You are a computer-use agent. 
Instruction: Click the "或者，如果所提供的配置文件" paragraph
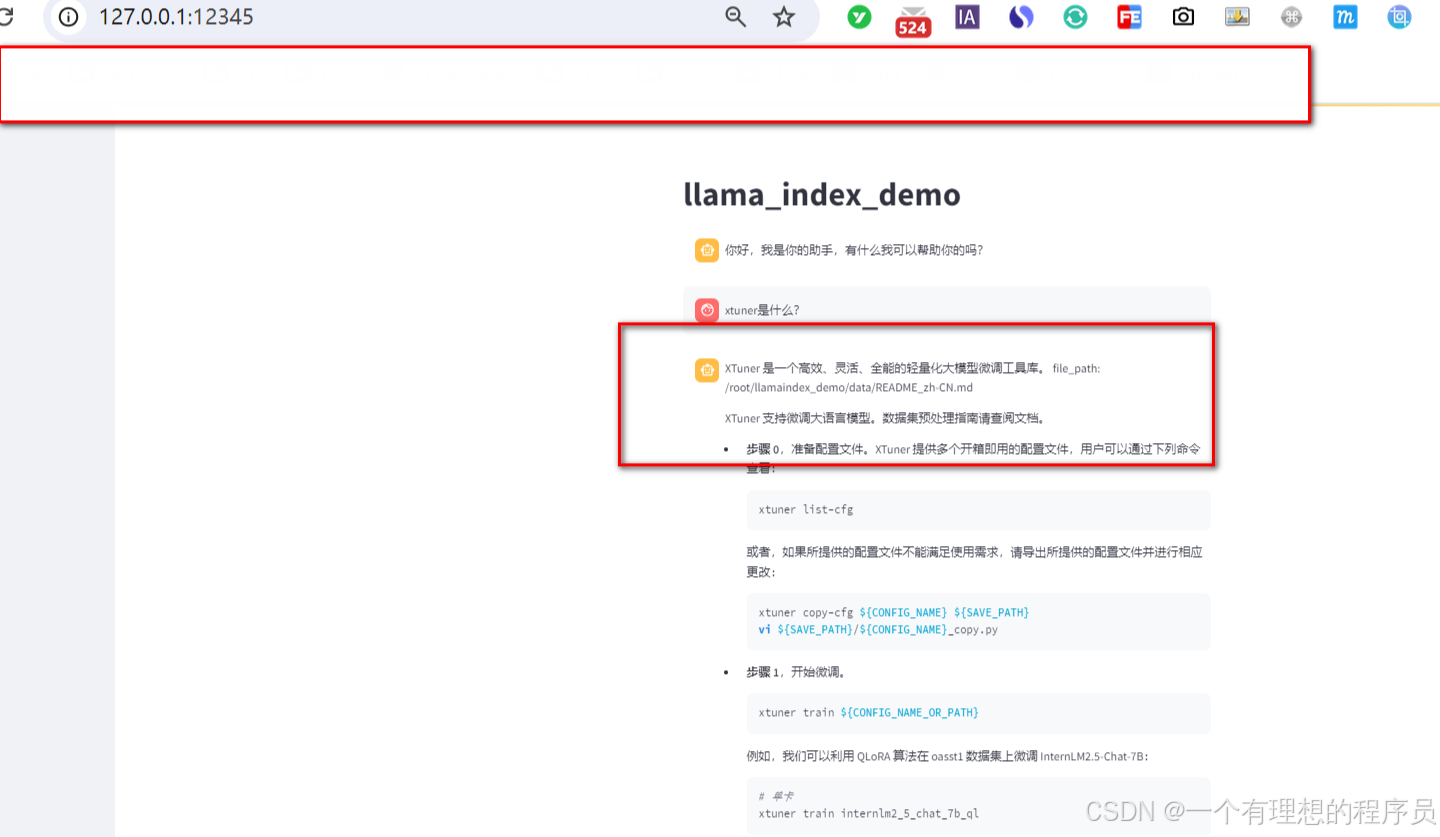pyautogui.click(x=974, y=562)
